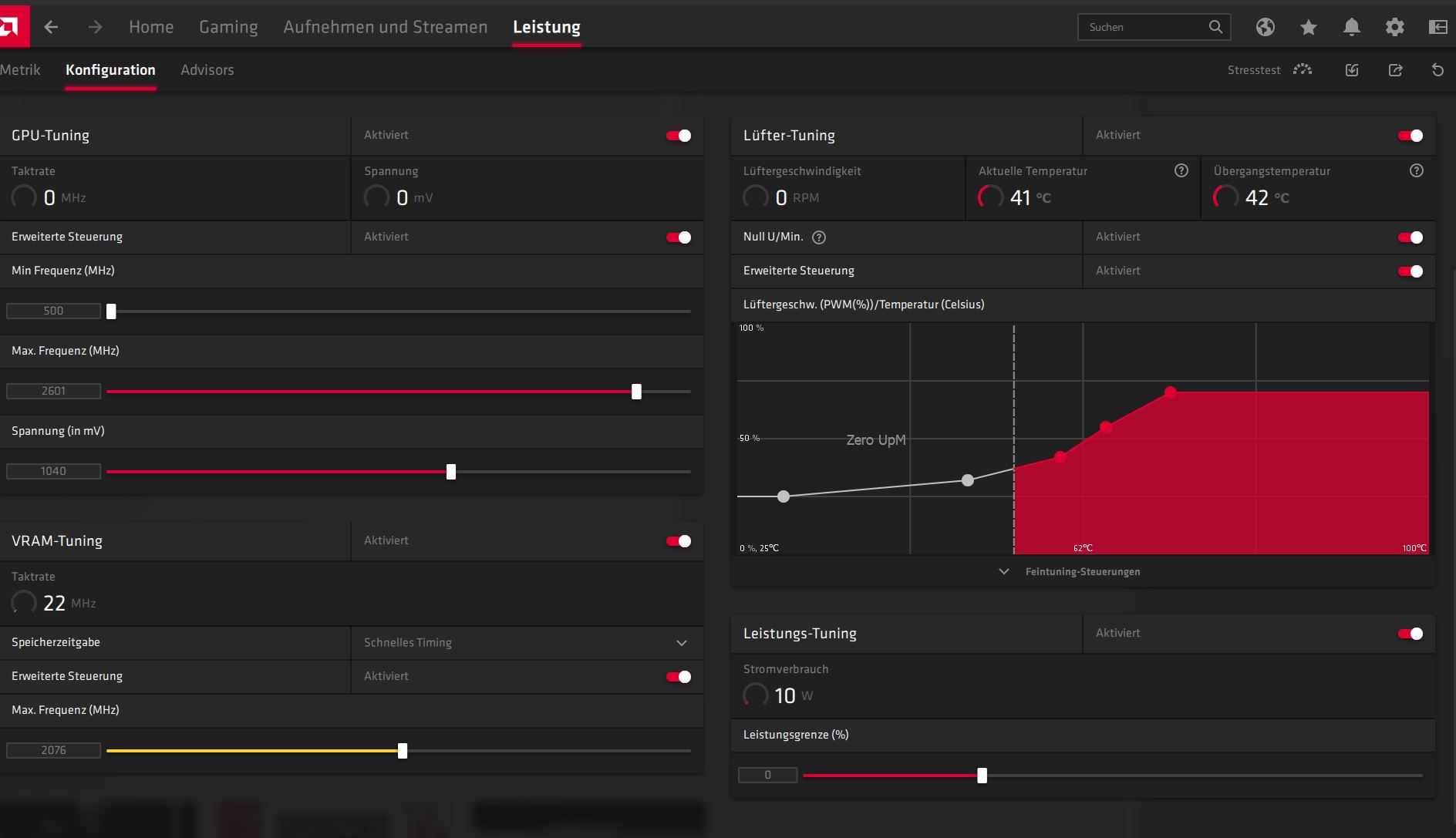Select the lowest red fan curve point

1060,457
